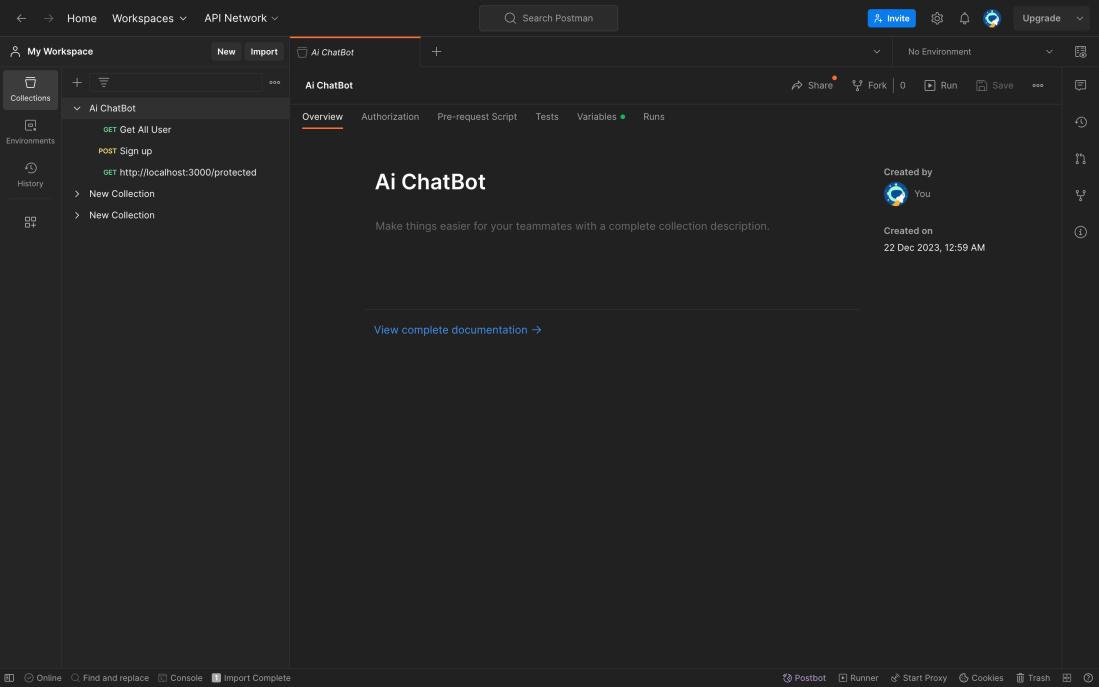This screenshot has height=687, width=1099.
Task: Open settings gear icon in header
Action: tap(937, 18)
